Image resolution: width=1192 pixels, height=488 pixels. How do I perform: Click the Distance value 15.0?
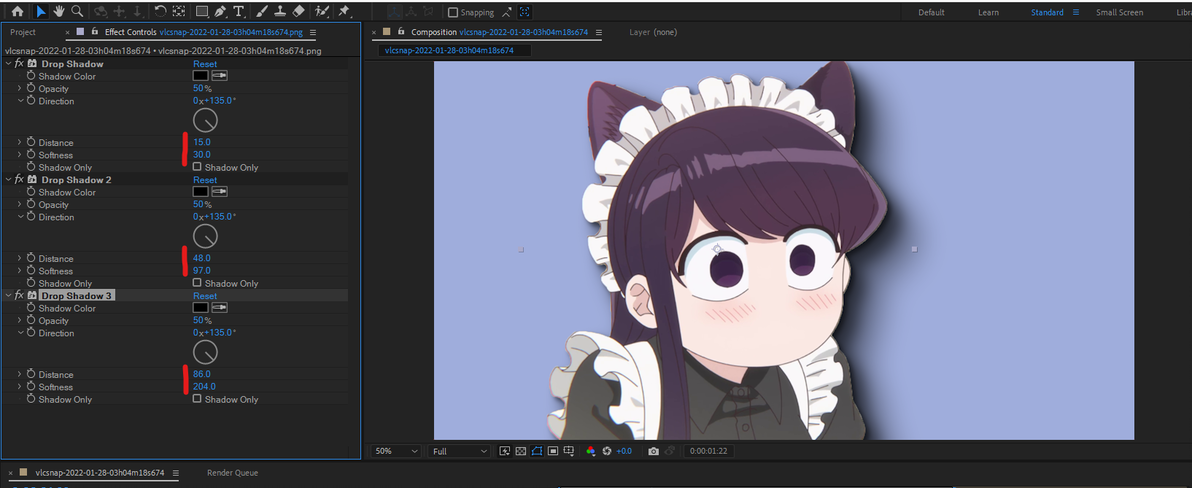coord(201,142)
